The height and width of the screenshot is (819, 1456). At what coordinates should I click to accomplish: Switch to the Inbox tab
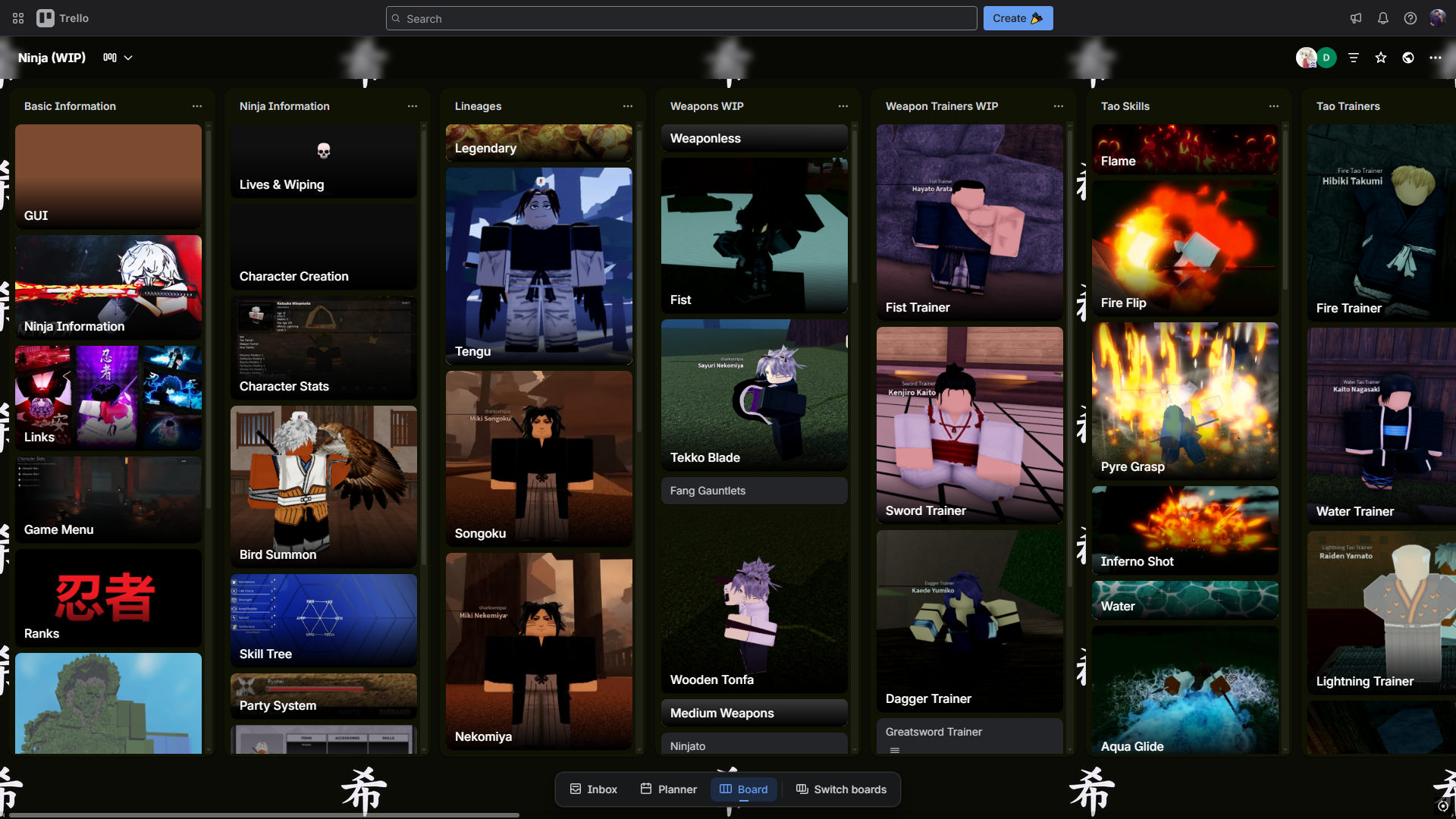(593, 789)
